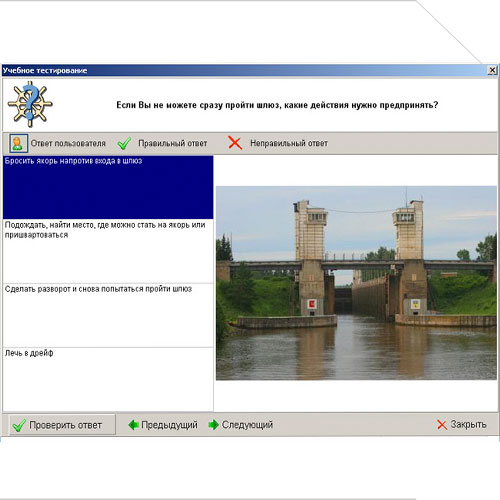Select answer 'Подождать, найти место' option
Viewport: 500px width, 500px height.
tap(108, 251)
